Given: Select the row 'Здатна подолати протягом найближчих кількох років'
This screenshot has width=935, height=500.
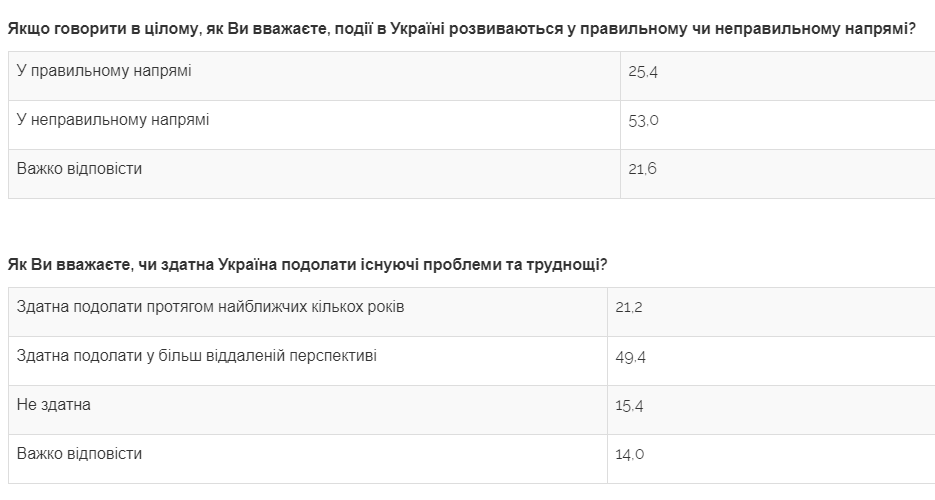Looking at the screenshot, I should coord(210,307).
